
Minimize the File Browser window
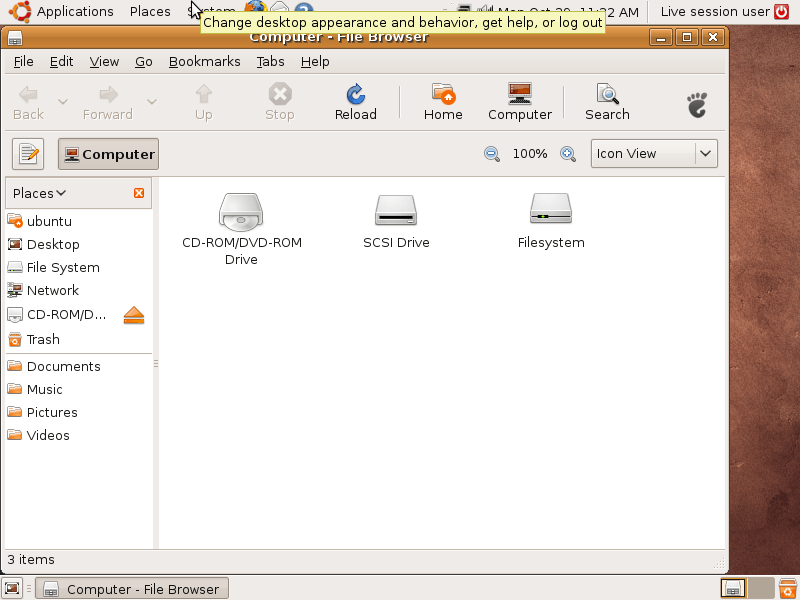[661, 37]
